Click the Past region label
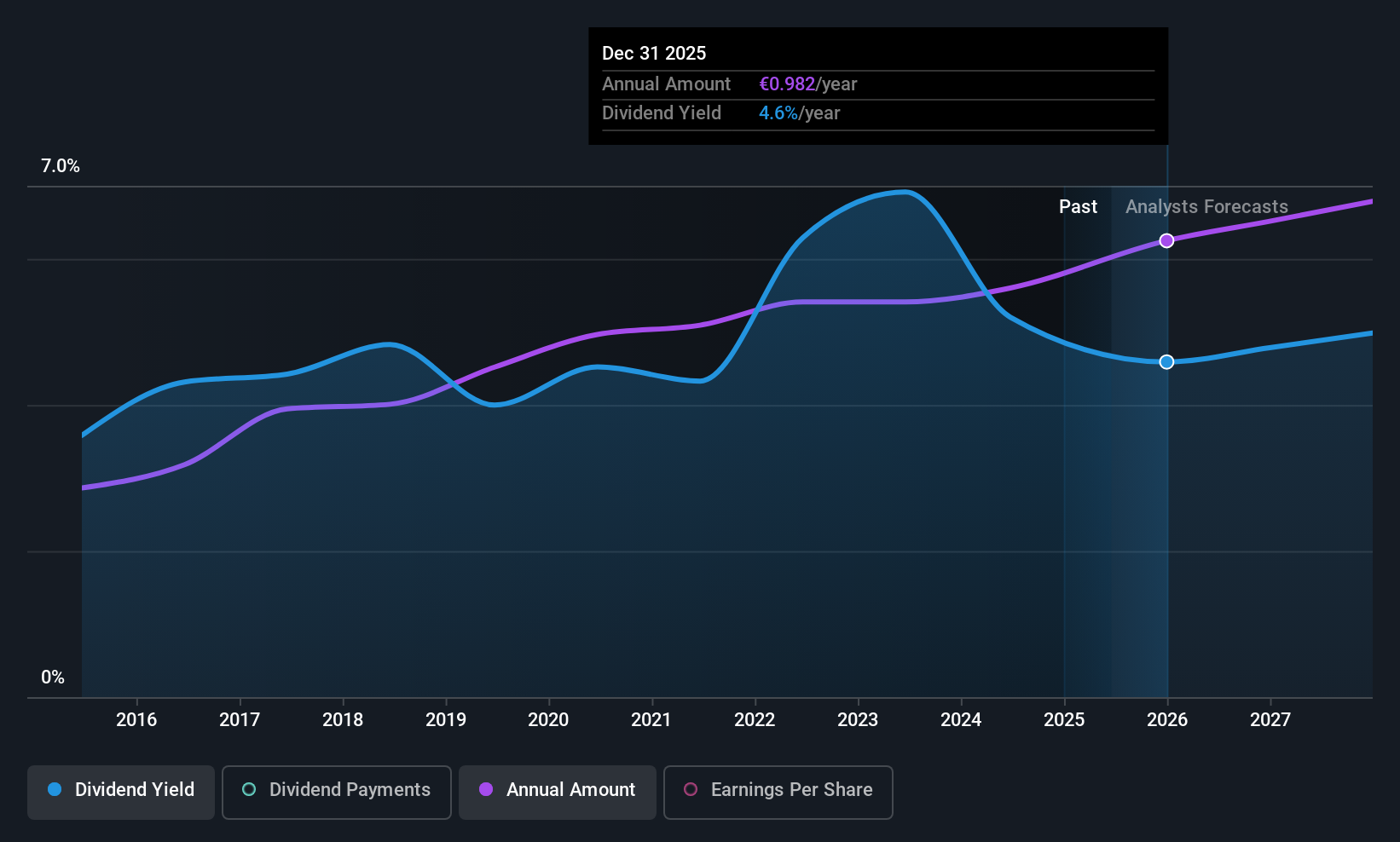 pyautogui.click(x=1078, y=207)
